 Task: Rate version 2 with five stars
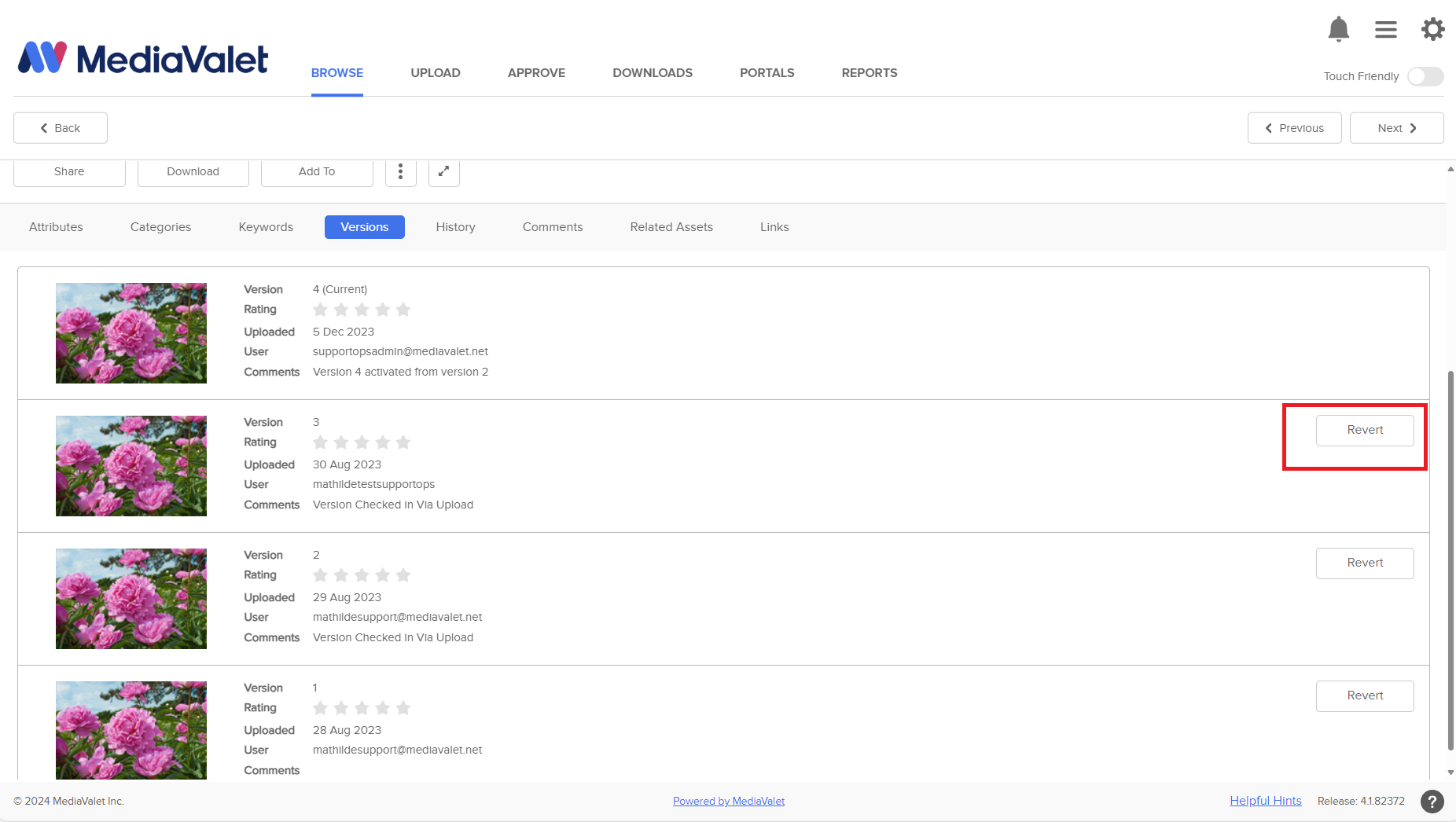(x=403, y=575)
